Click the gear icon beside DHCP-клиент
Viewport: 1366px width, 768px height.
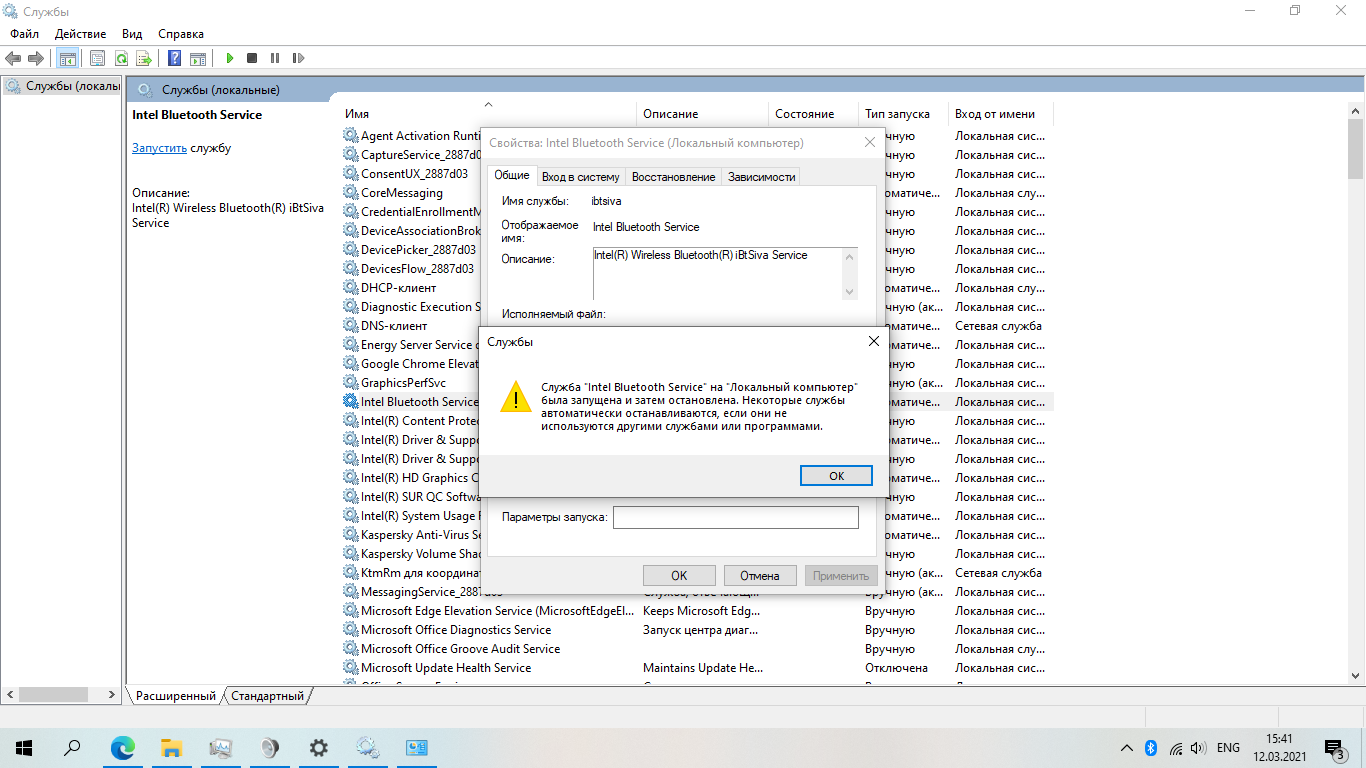coord(350,288)
